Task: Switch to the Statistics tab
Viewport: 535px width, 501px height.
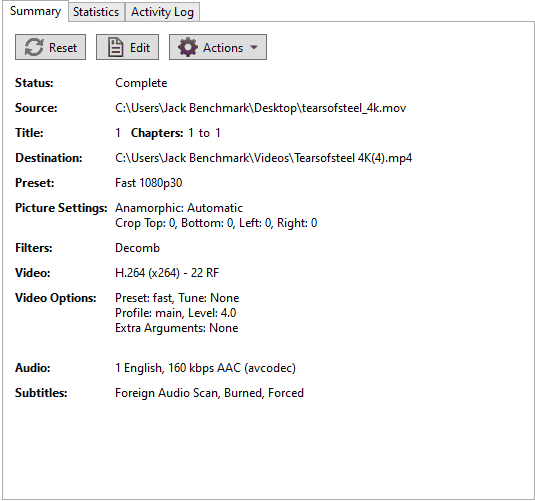Action: point(96,12)
